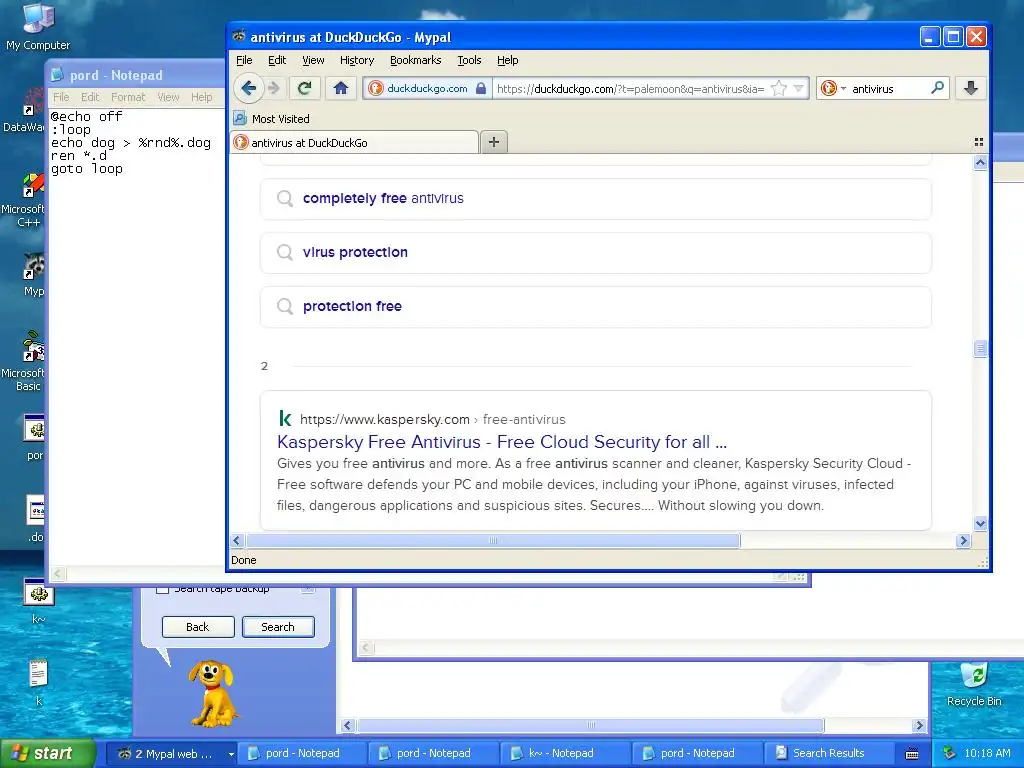Open the search engine selector dropdown

coord(833,88)
